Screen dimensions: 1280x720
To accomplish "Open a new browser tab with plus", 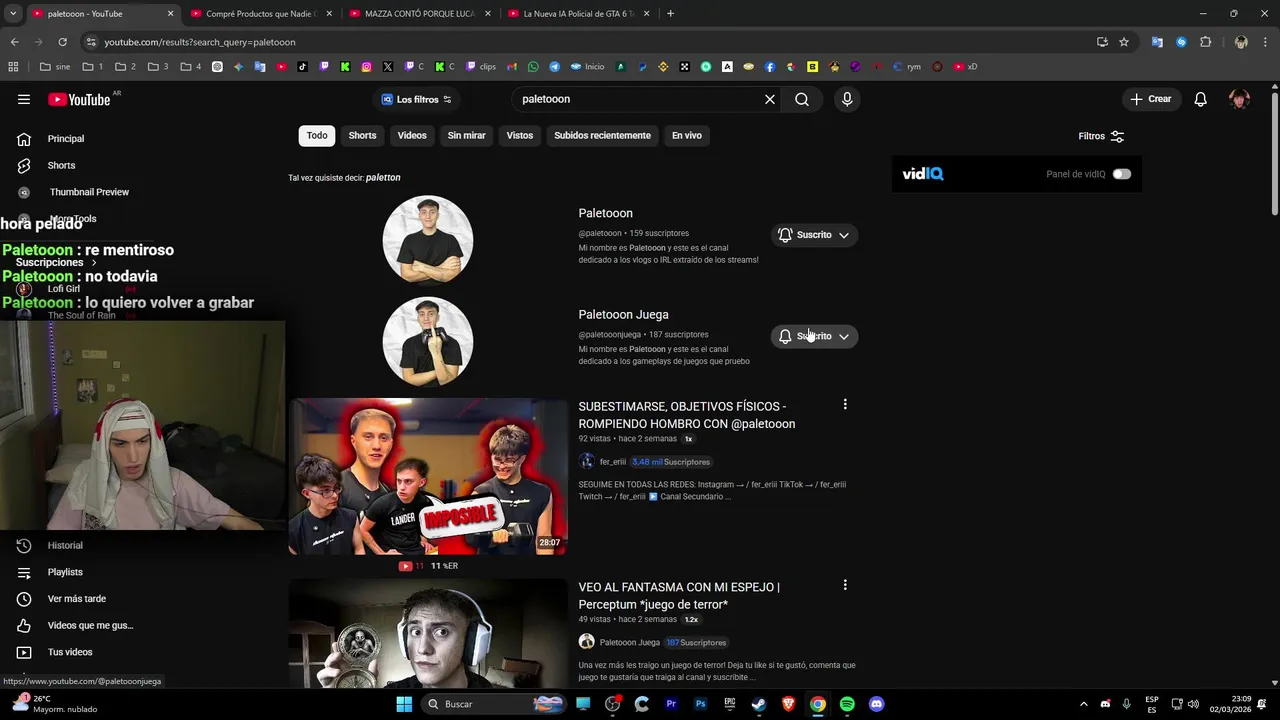I will pos(670,14).
